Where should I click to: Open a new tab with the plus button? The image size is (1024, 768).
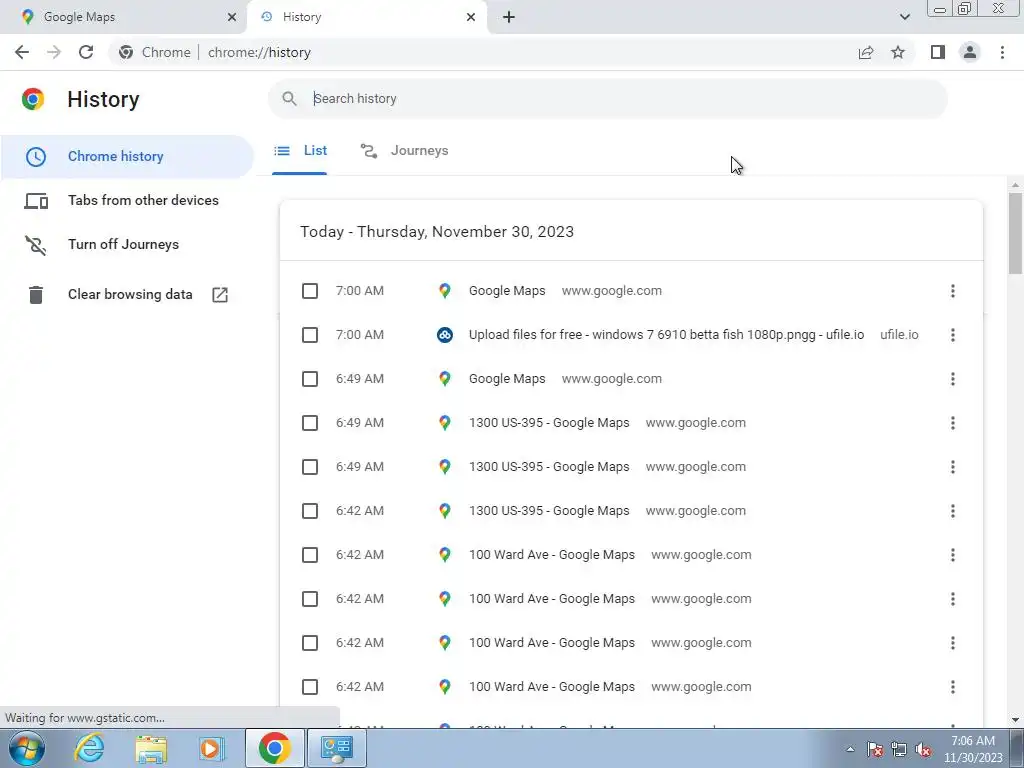click(509, 17)
